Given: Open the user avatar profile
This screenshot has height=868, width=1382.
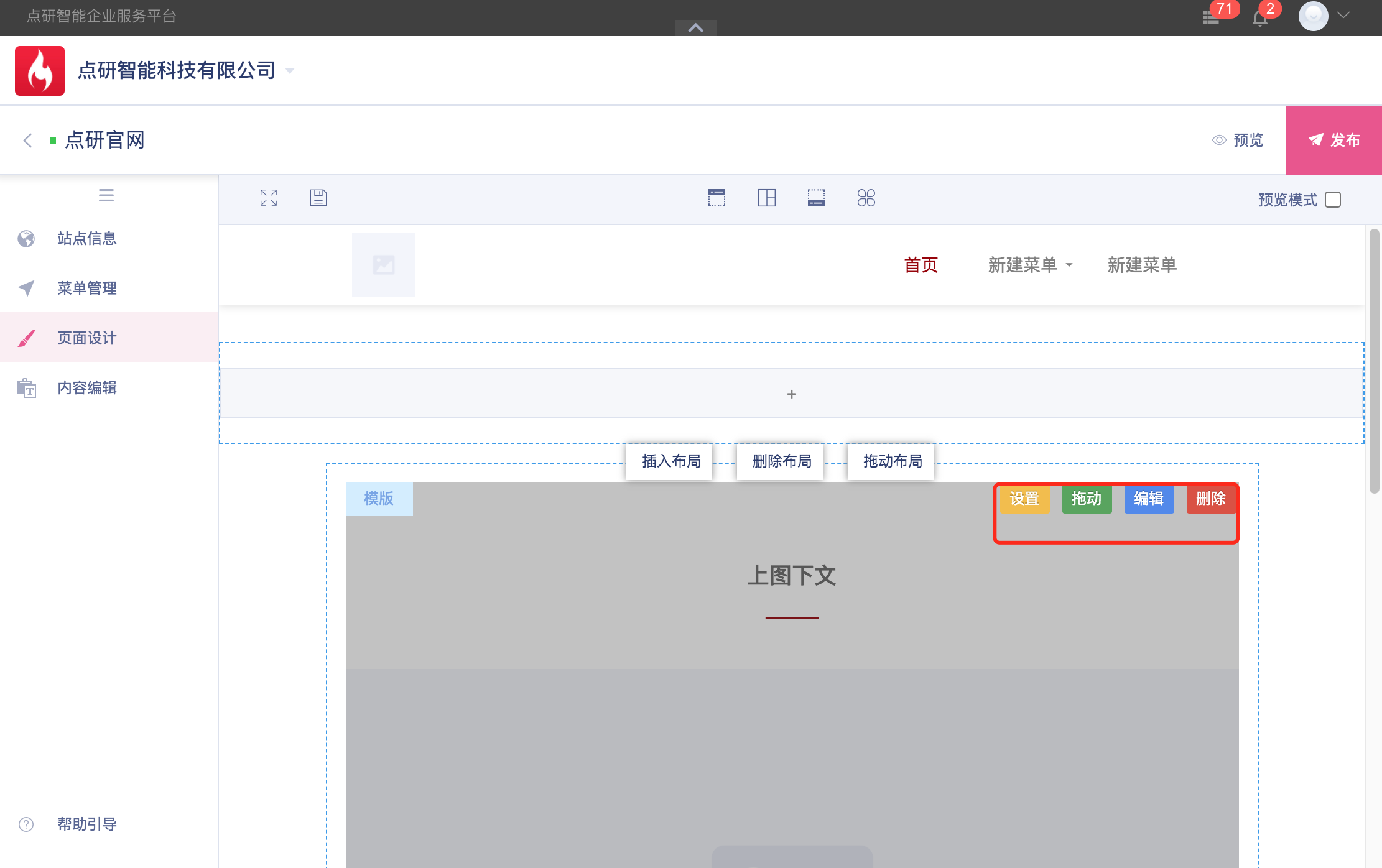Looking at the screenshot, I should pos(1313,16).
